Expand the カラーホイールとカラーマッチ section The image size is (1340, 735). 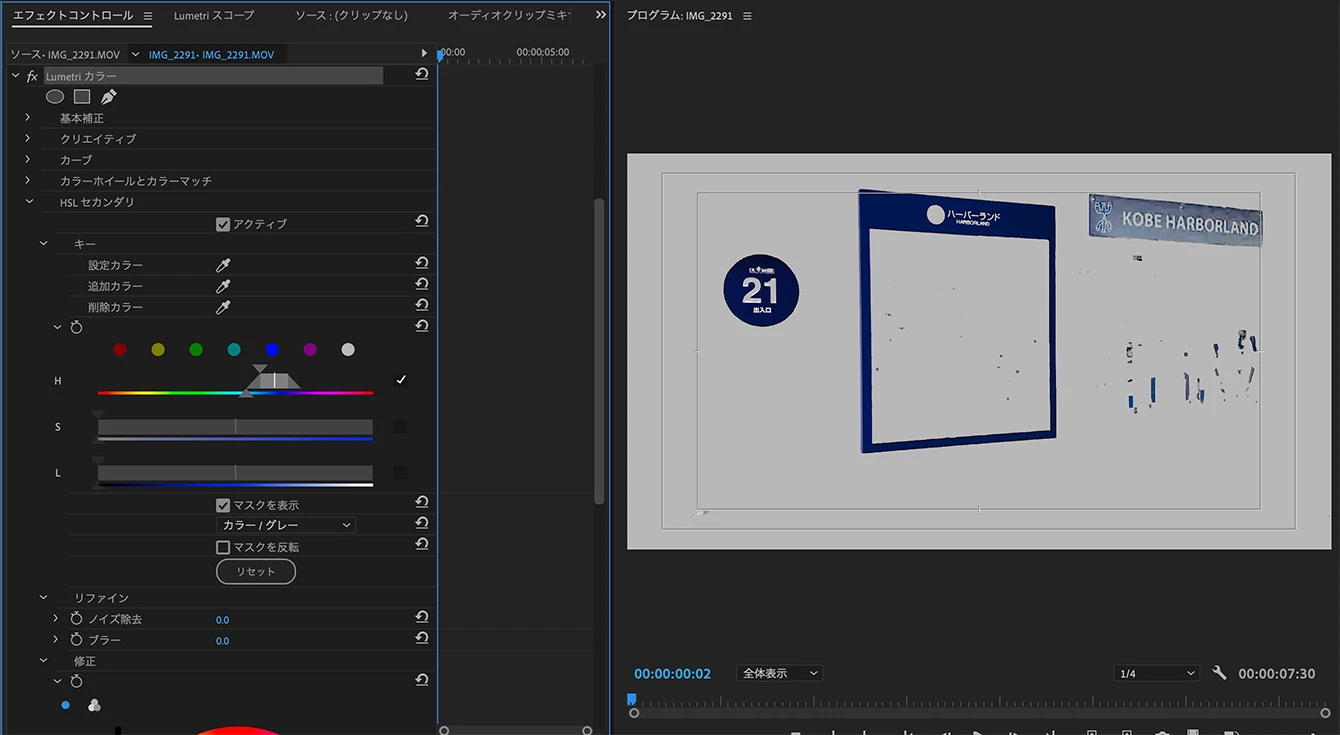coord(28,181)
